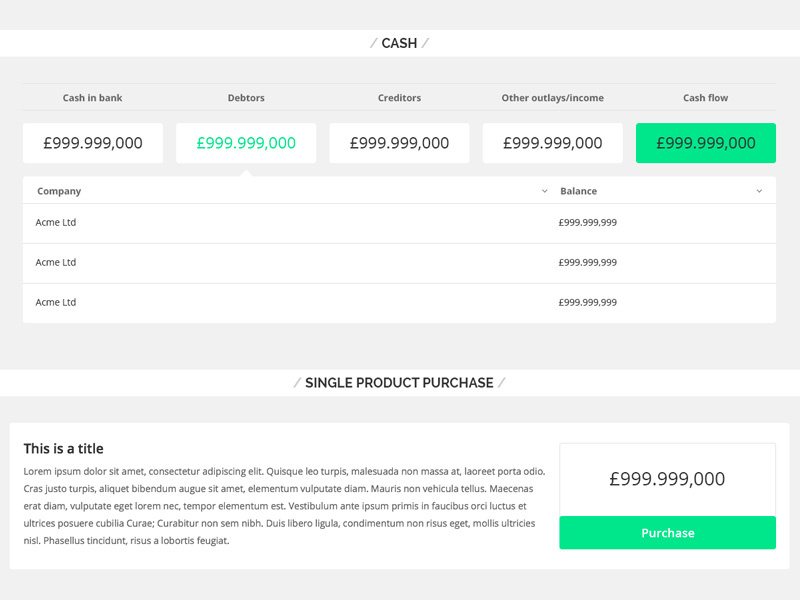Click the 'This is a title' heading
800x600 pixels.
point(63,448)
